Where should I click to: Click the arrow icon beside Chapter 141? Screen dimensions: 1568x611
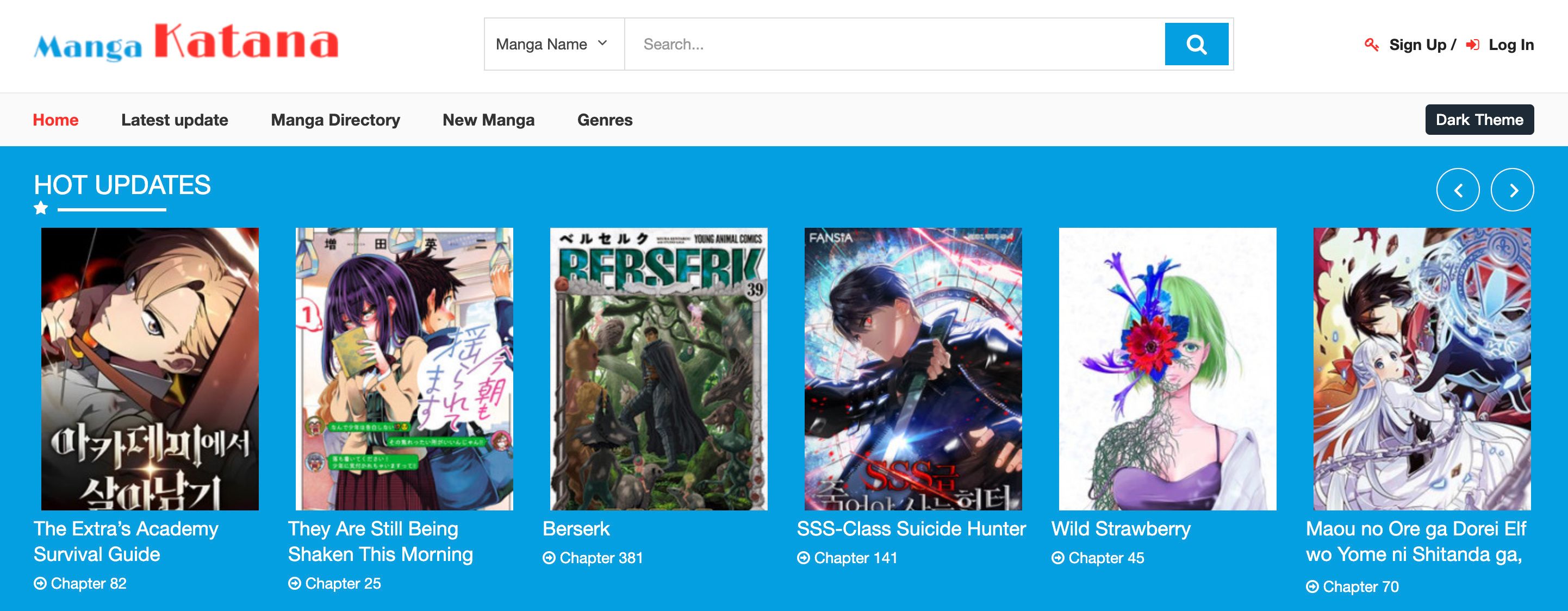coord(804,558)
